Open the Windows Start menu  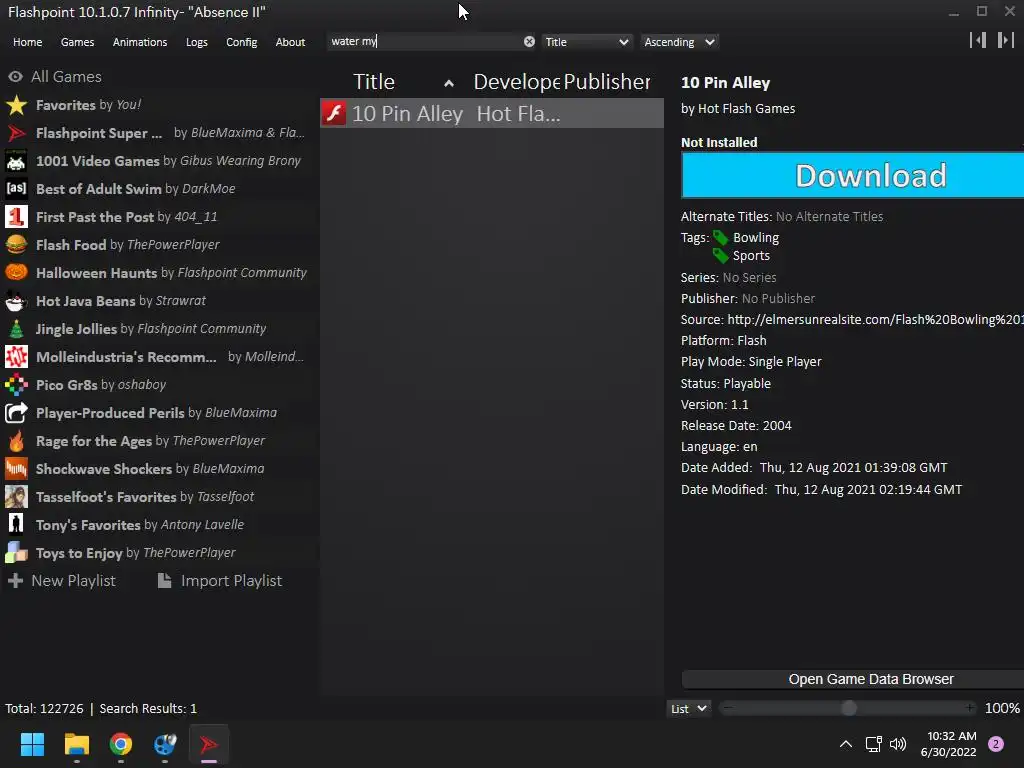[32, 744]
